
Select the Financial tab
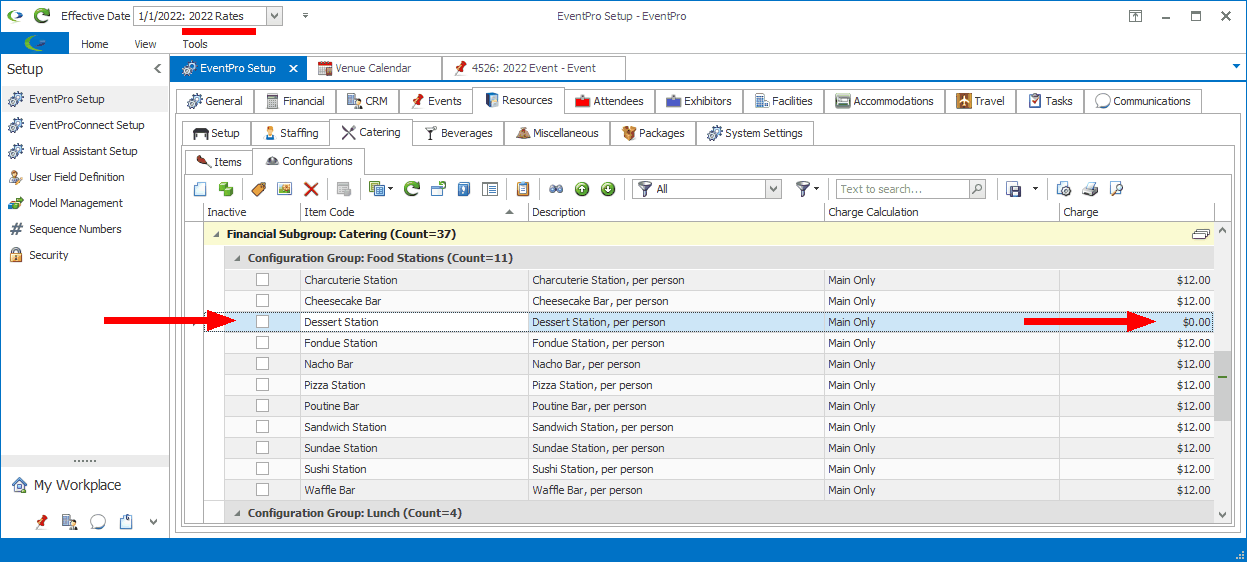295,101
